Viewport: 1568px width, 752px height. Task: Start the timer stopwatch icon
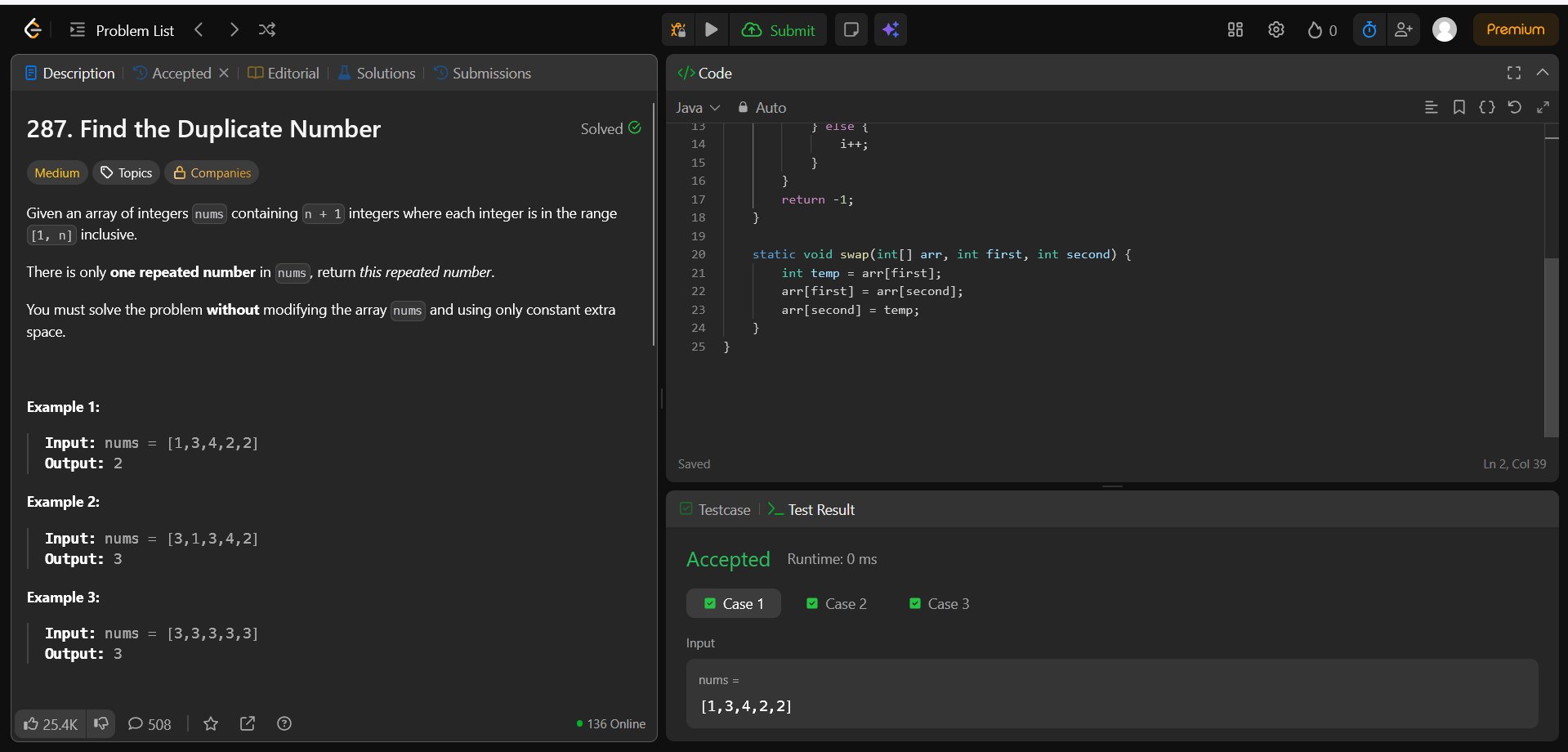[x=1369, y=30]
